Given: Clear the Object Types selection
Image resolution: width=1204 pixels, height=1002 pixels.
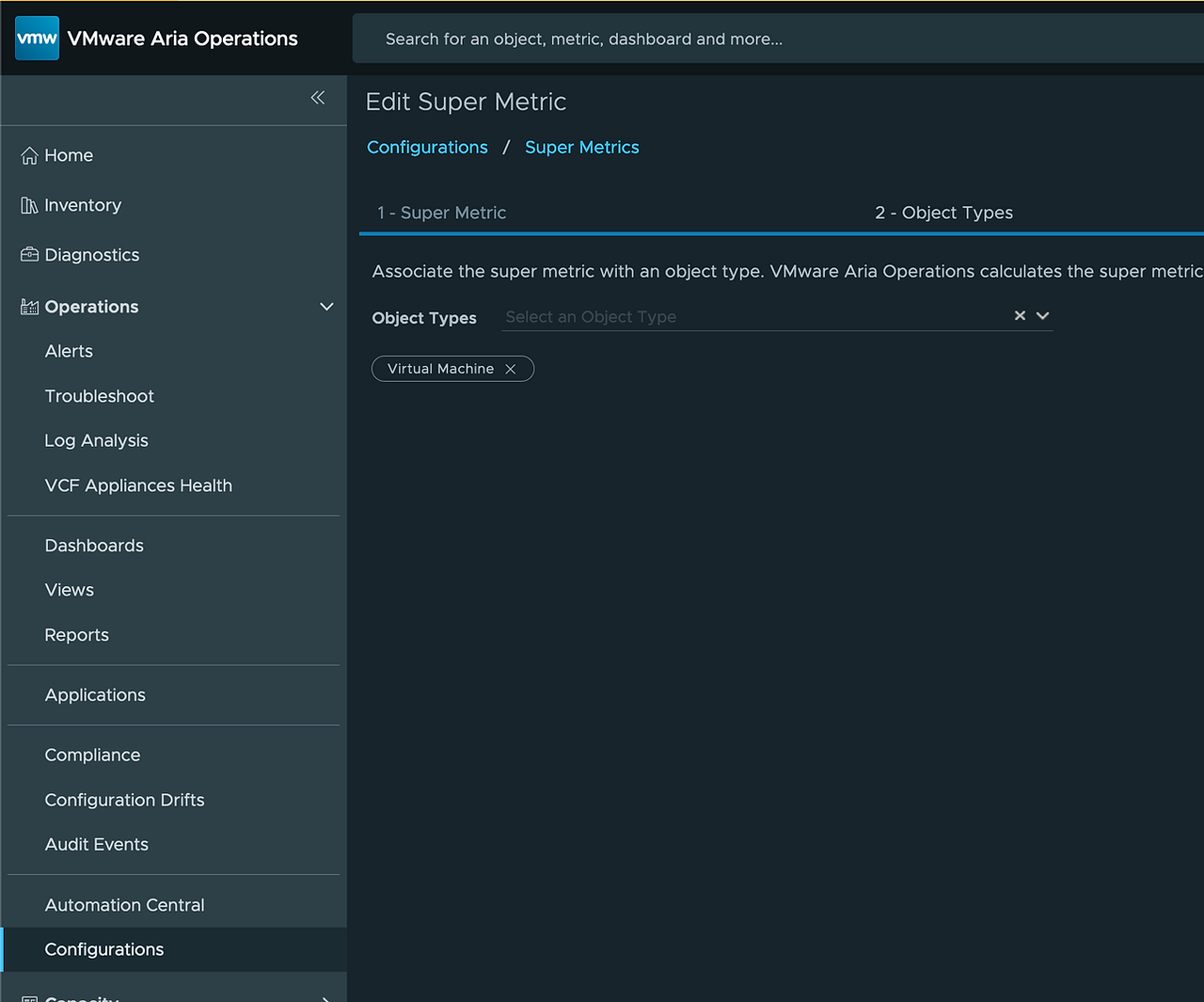Looking at the screenshot, I should (1020, 316).
